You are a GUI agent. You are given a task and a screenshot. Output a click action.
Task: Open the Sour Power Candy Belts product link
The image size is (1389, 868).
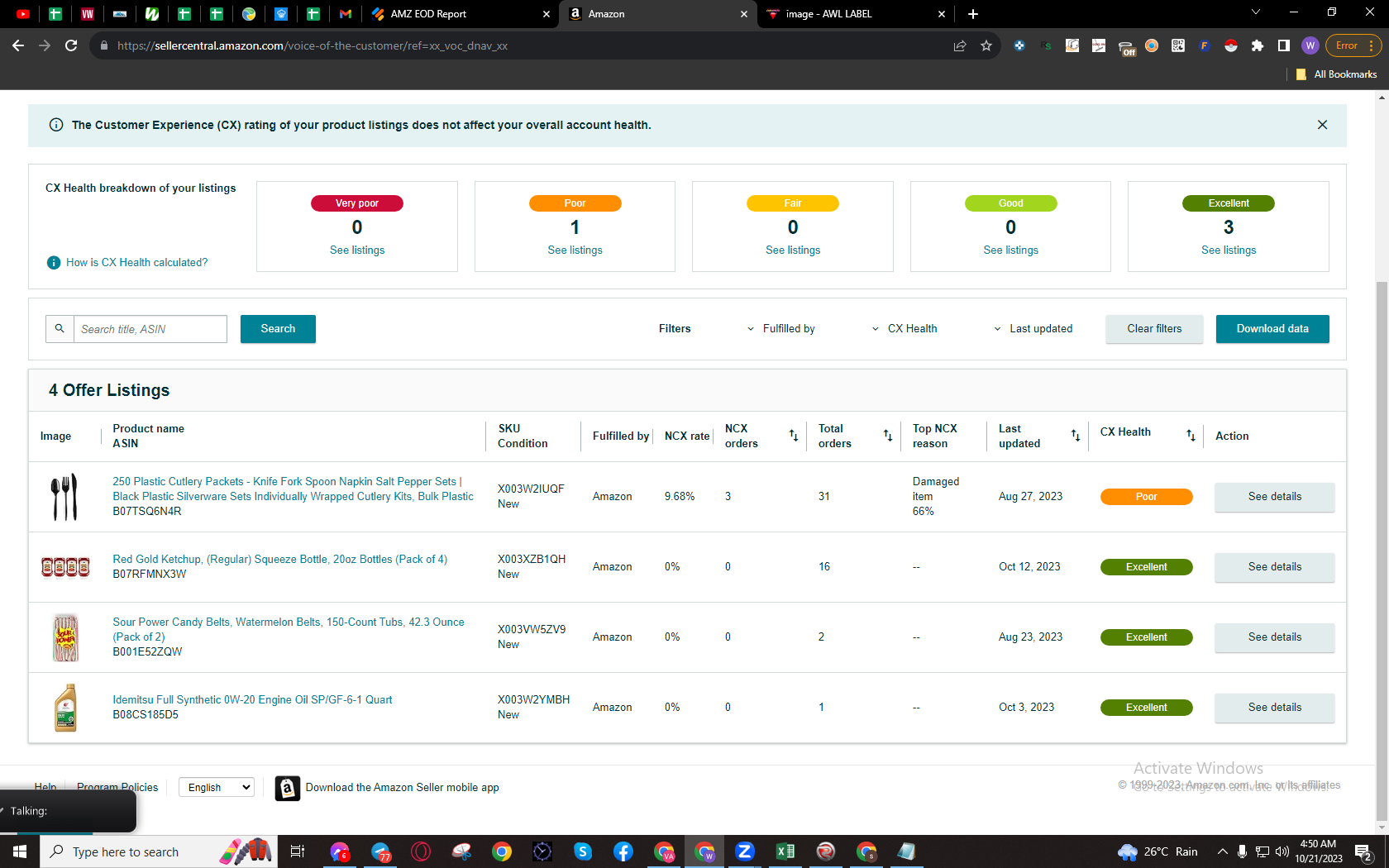point(289,630)
